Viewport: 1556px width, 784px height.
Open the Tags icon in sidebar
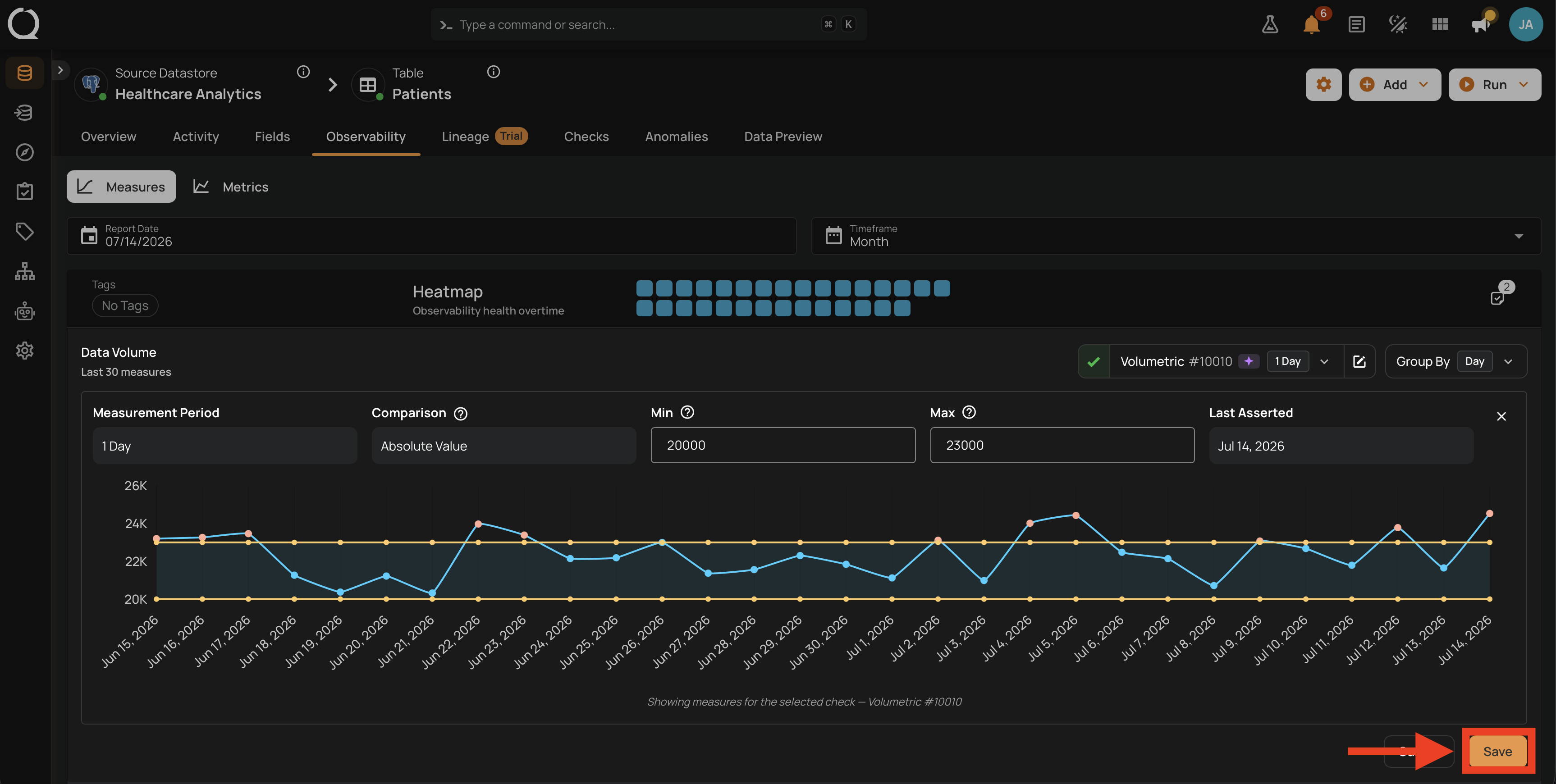click(24, 232)
